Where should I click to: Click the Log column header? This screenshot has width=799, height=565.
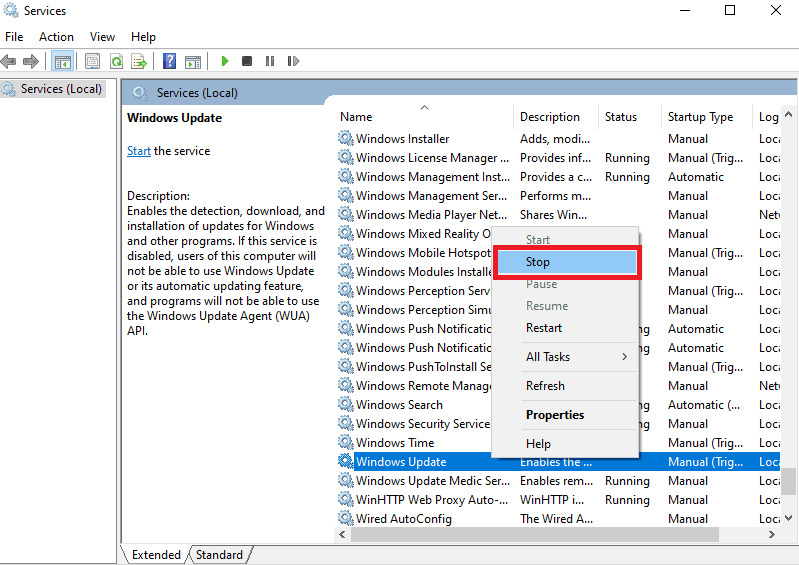[x=767, y=117]
